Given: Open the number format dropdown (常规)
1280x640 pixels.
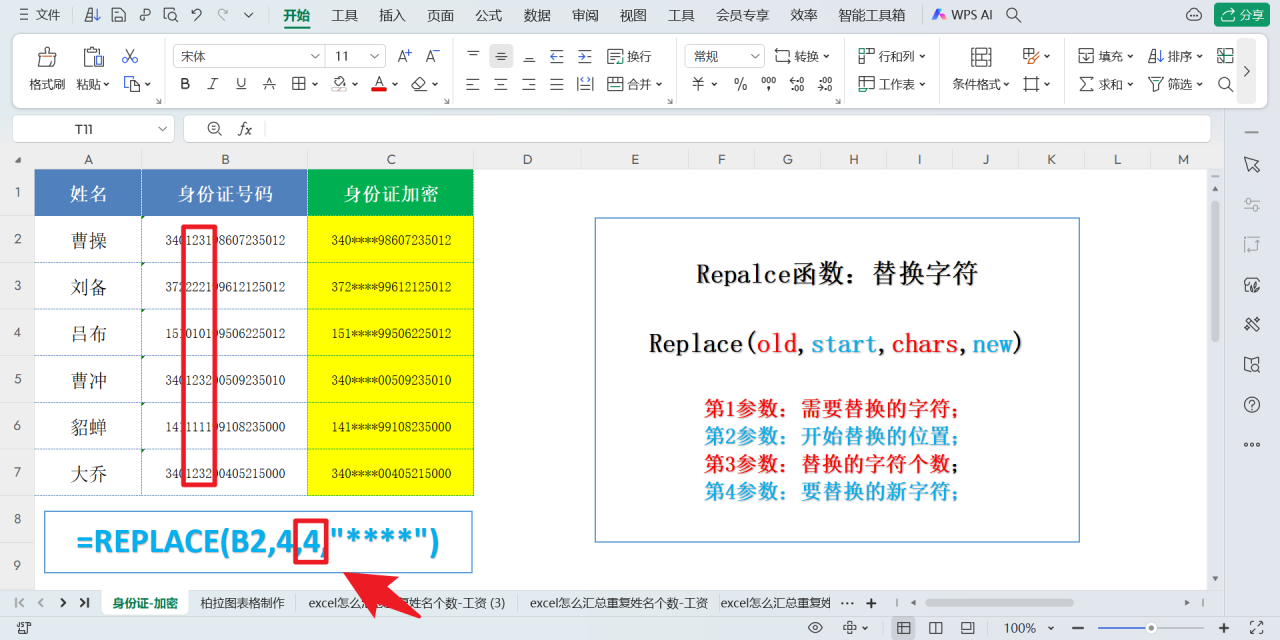Looking at the screenshot, I should tap(755, 57).
